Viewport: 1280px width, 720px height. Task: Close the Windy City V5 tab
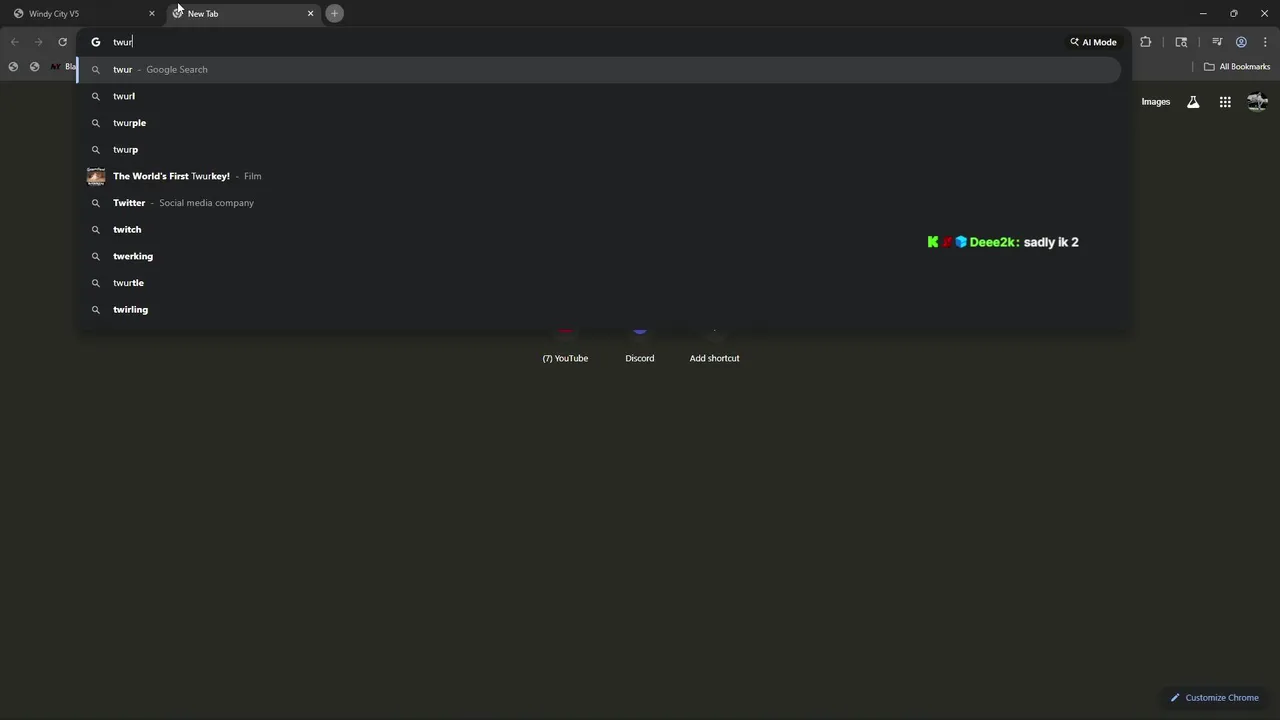152,13
